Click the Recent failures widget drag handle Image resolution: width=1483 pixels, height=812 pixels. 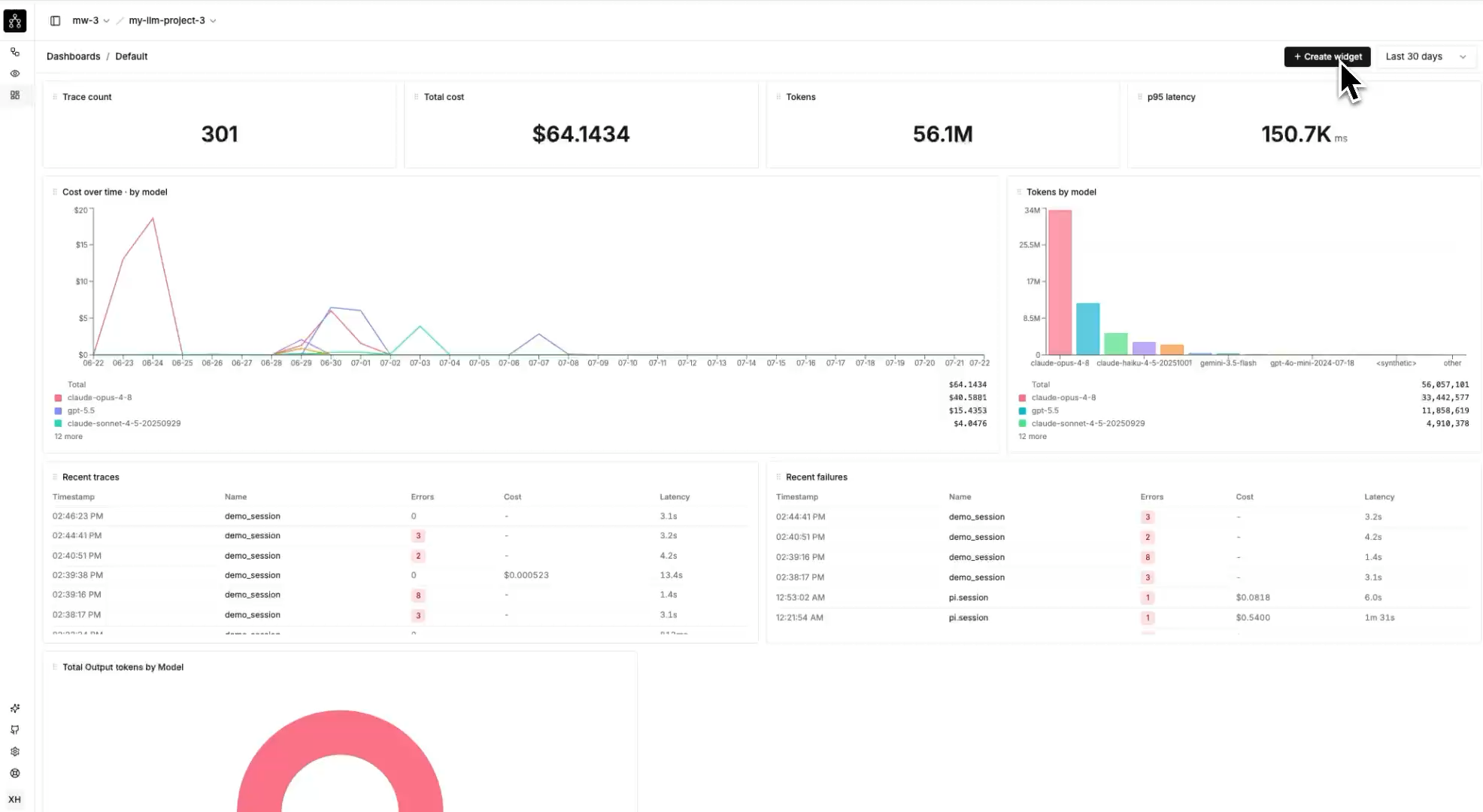778,477
